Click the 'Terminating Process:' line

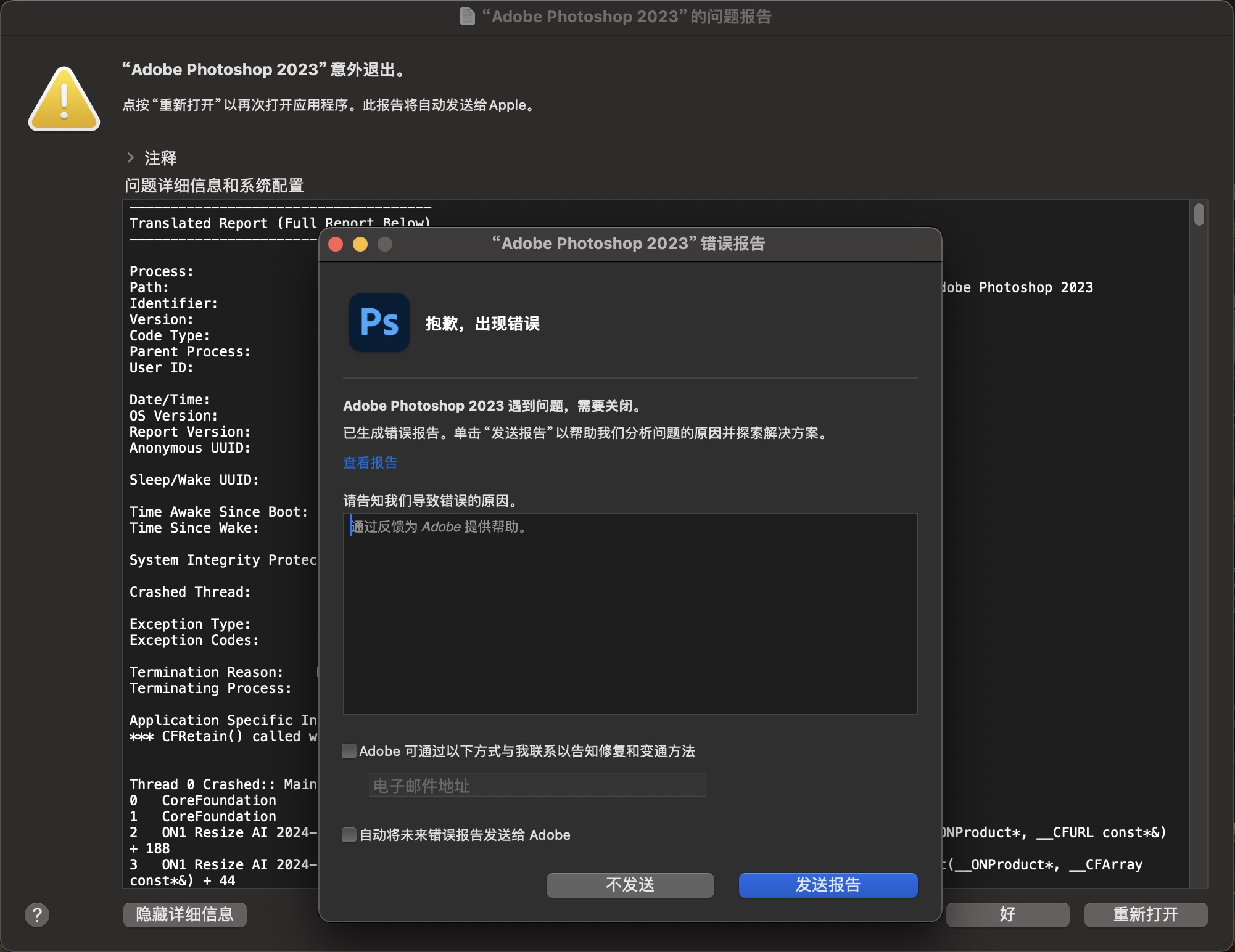pos(210,688)
